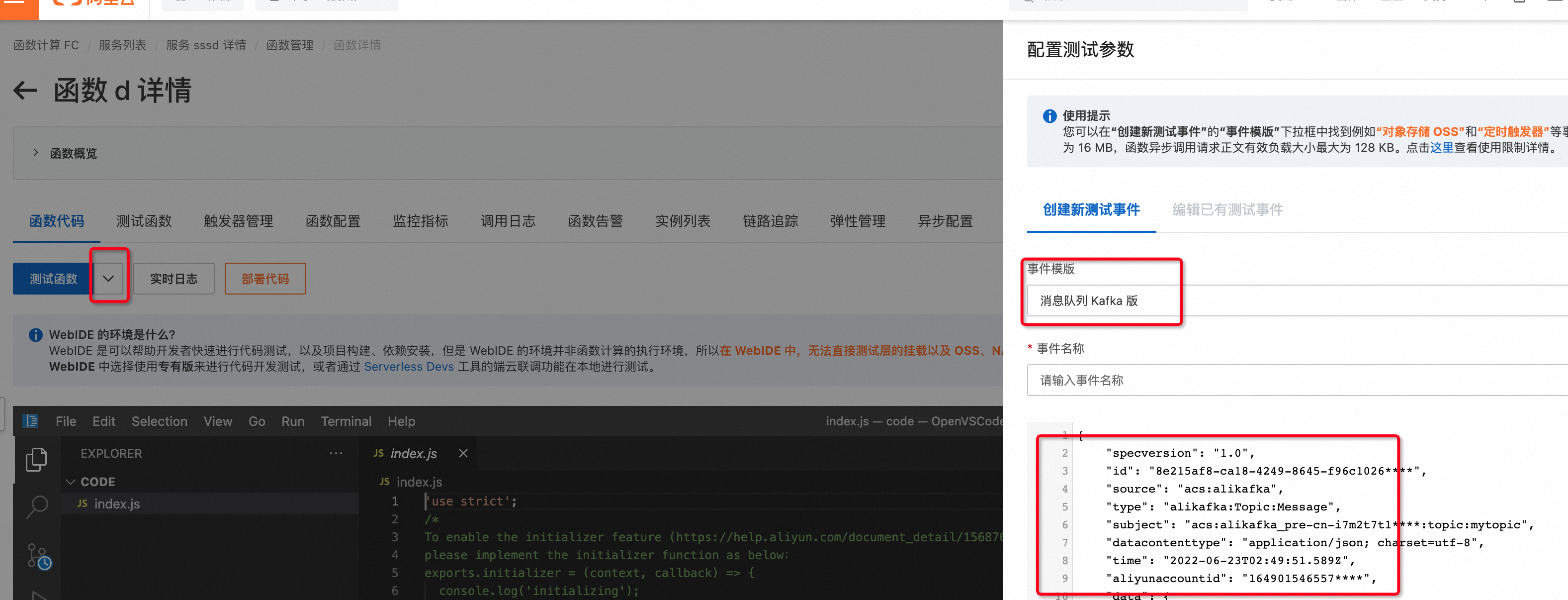This screenshot has width=1568, height=600.
Task: Go to 函数管理 breadcrumb
Action: 290,45
